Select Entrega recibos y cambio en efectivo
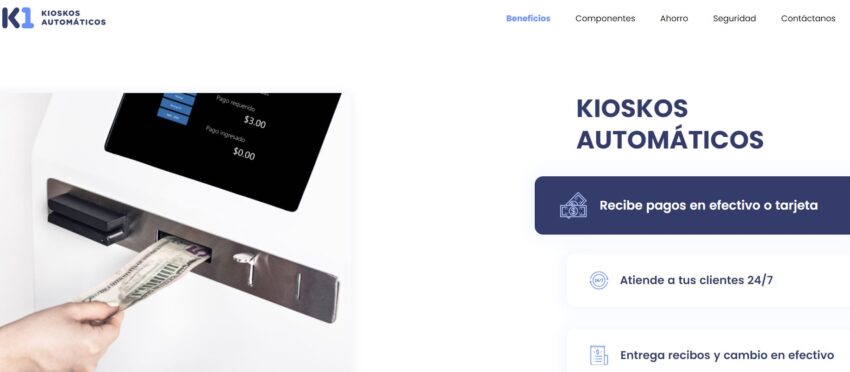Viewport: 850px width, 372px height. [708, 354]
